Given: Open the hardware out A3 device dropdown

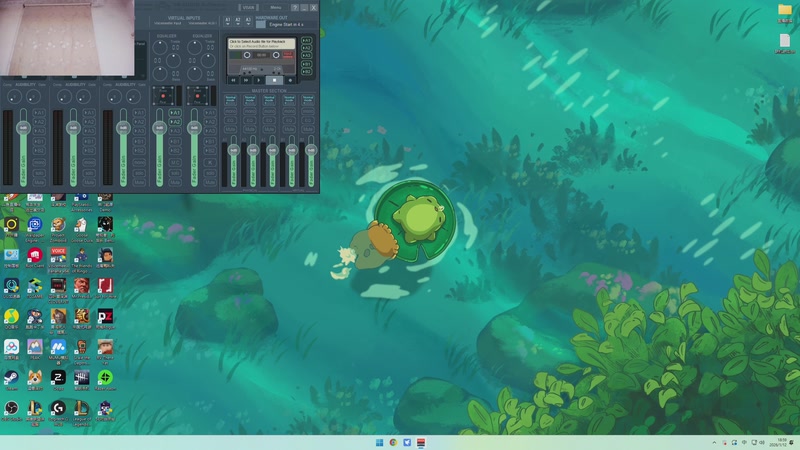Looking at the screenshot, I should 248,21.
